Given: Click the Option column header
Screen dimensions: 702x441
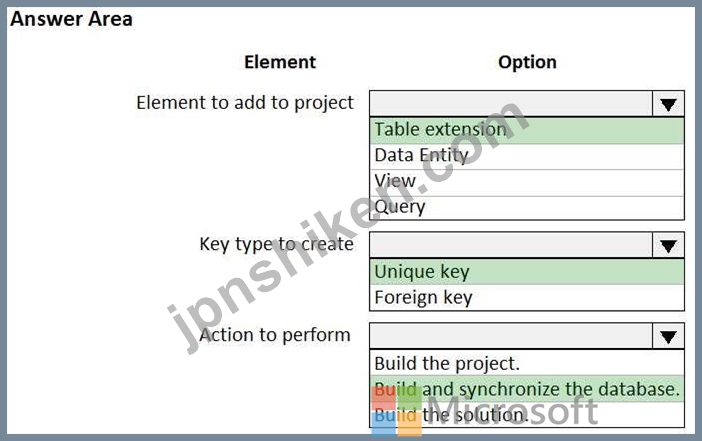Looking at the screenshot, I should coord(527,62).
